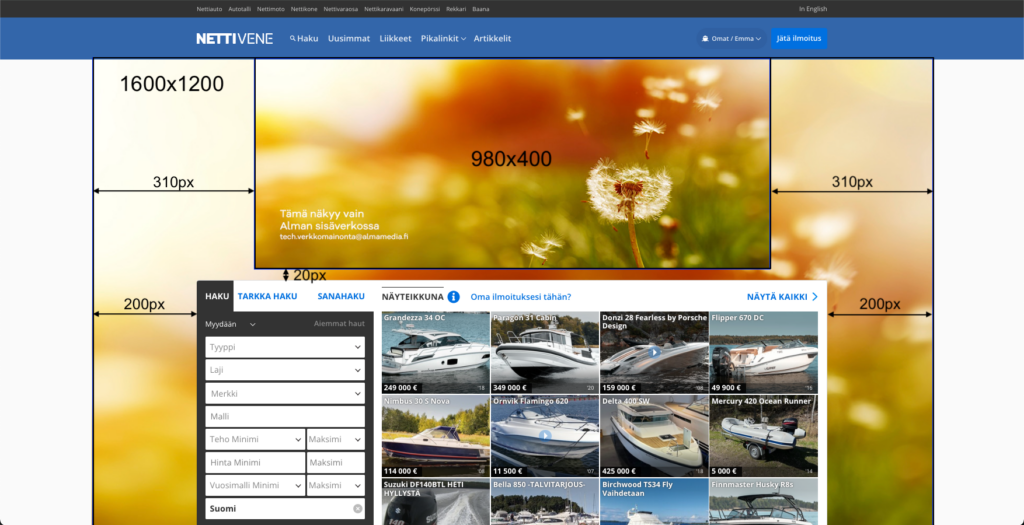Open the Omat / Emma user menu
Viewport: 1024px width, 525px height.
pos(731,39)
